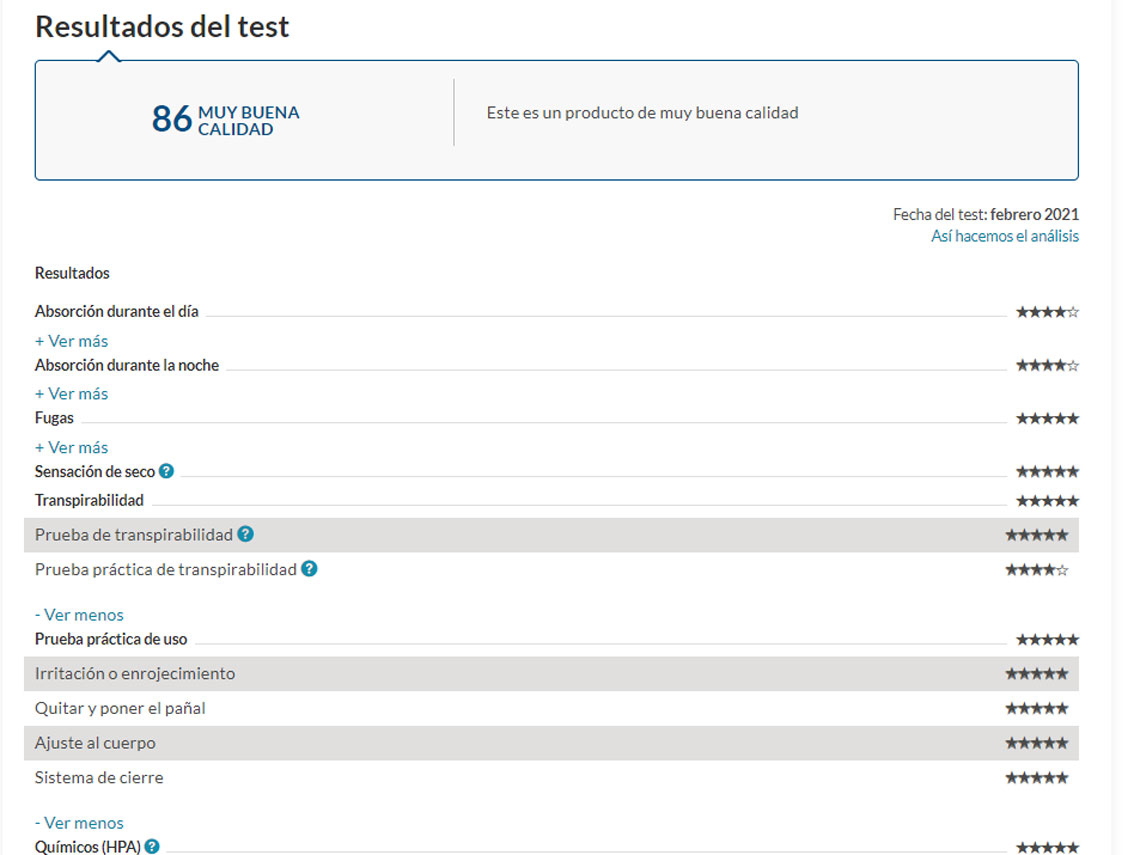
Task: Click star rating for Irritación o enrojecimiento
Action: click(1036, 674)
